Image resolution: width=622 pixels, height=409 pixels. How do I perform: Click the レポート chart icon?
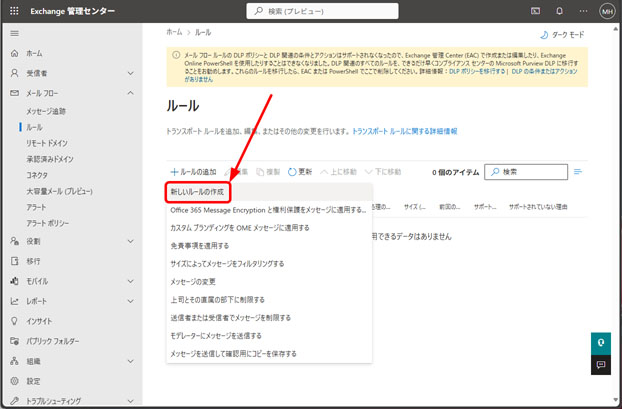(14, 301)
